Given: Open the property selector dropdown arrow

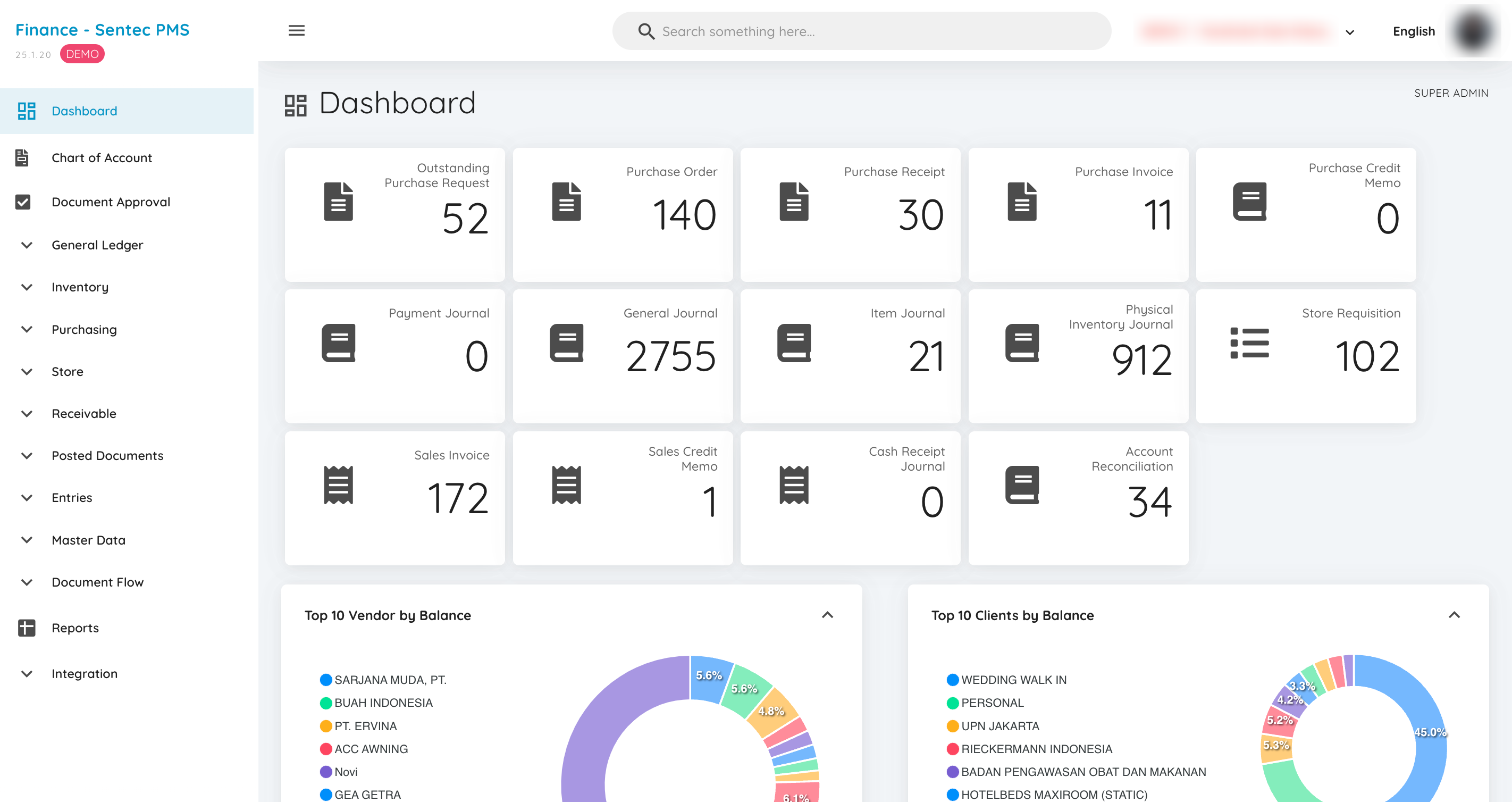Looking at the screenshot, I should [x=1349, y=32].
